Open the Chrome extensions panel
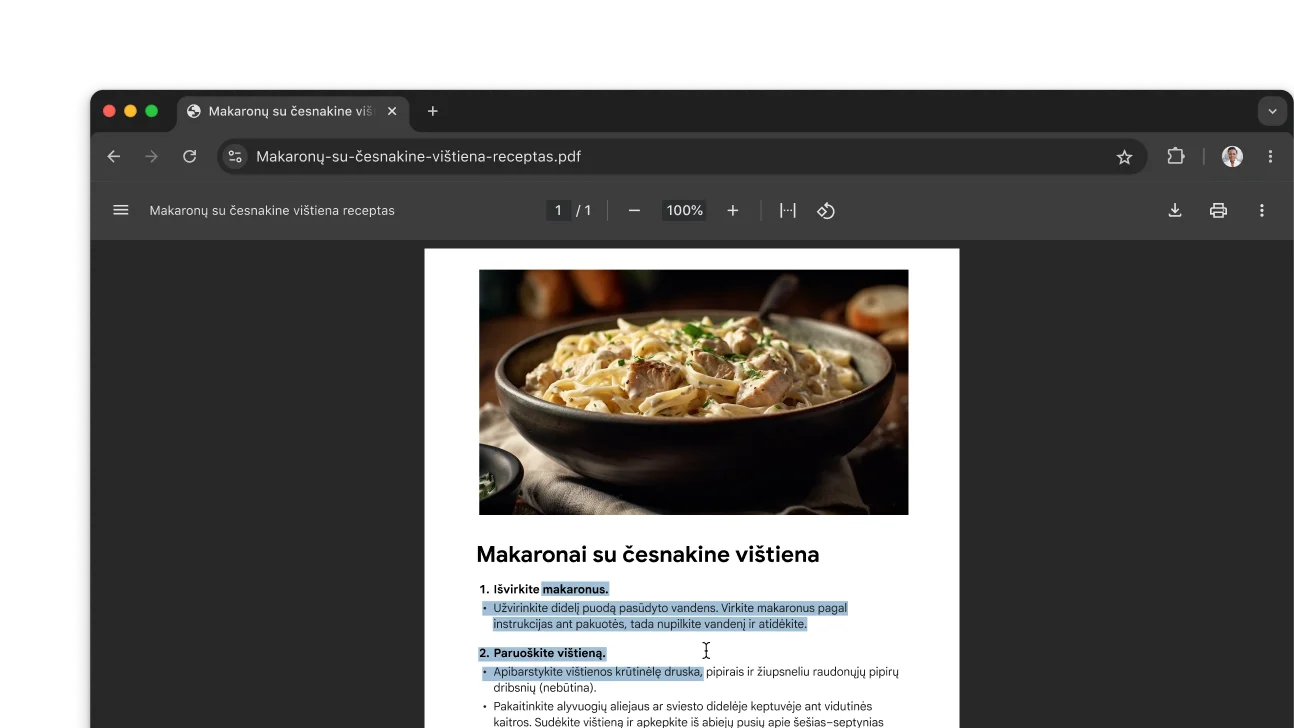Viewport: 1294px width, 728px height. coord(1175,156)
